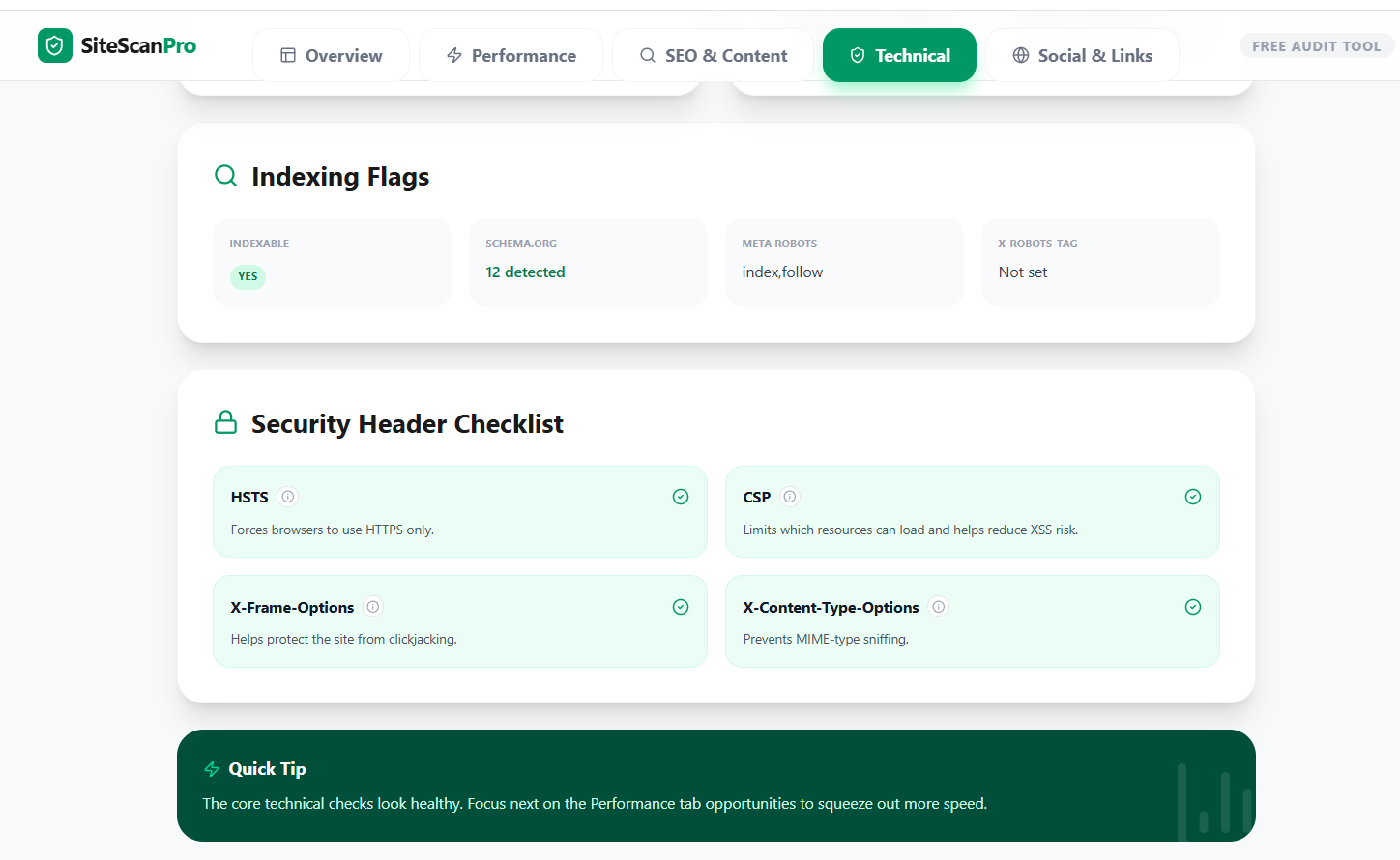Click the globe icon on the Social & Links tab

(x=1020, y=55)
